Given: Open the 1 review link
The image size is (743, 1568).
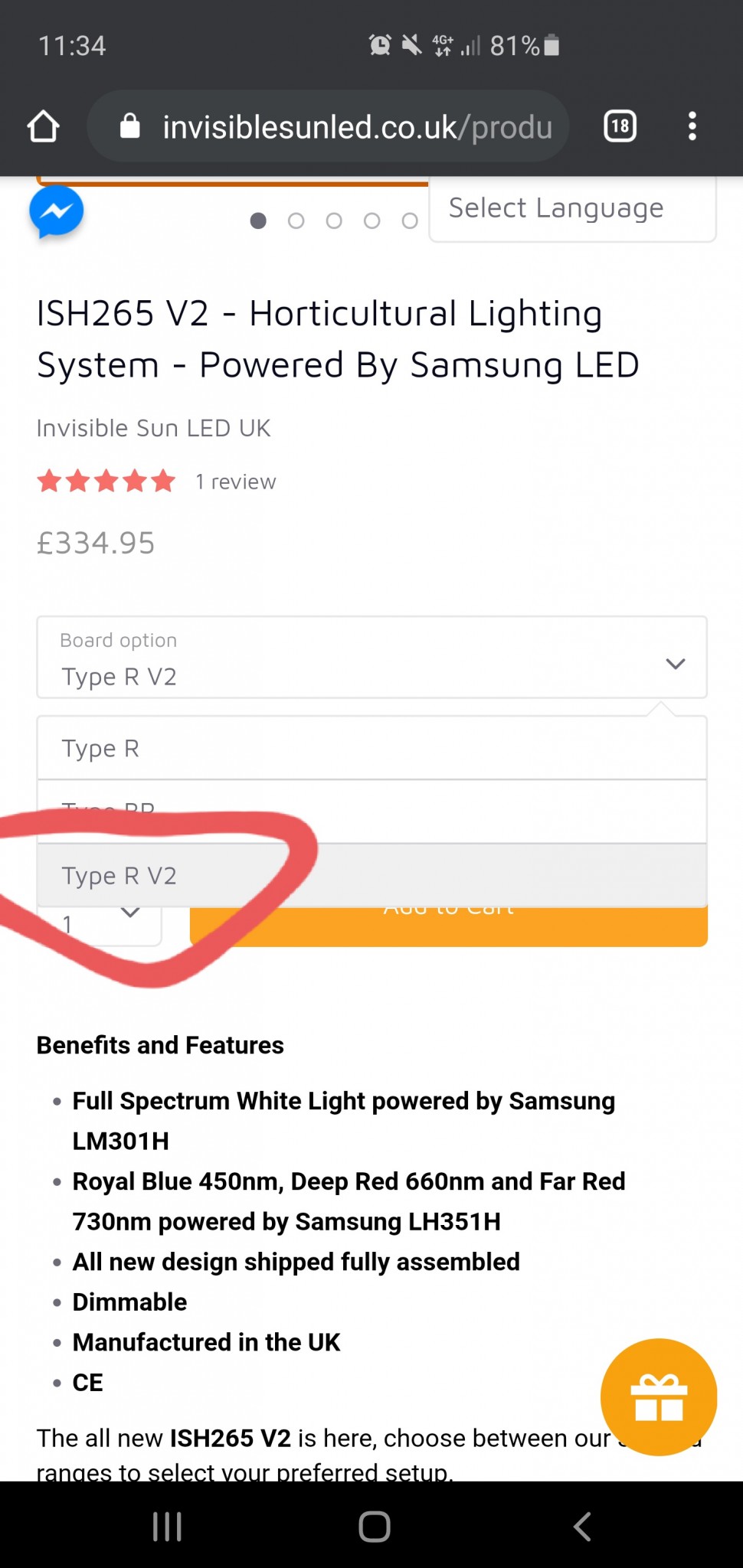Looking at the screenshot, I should click(235, 482).
